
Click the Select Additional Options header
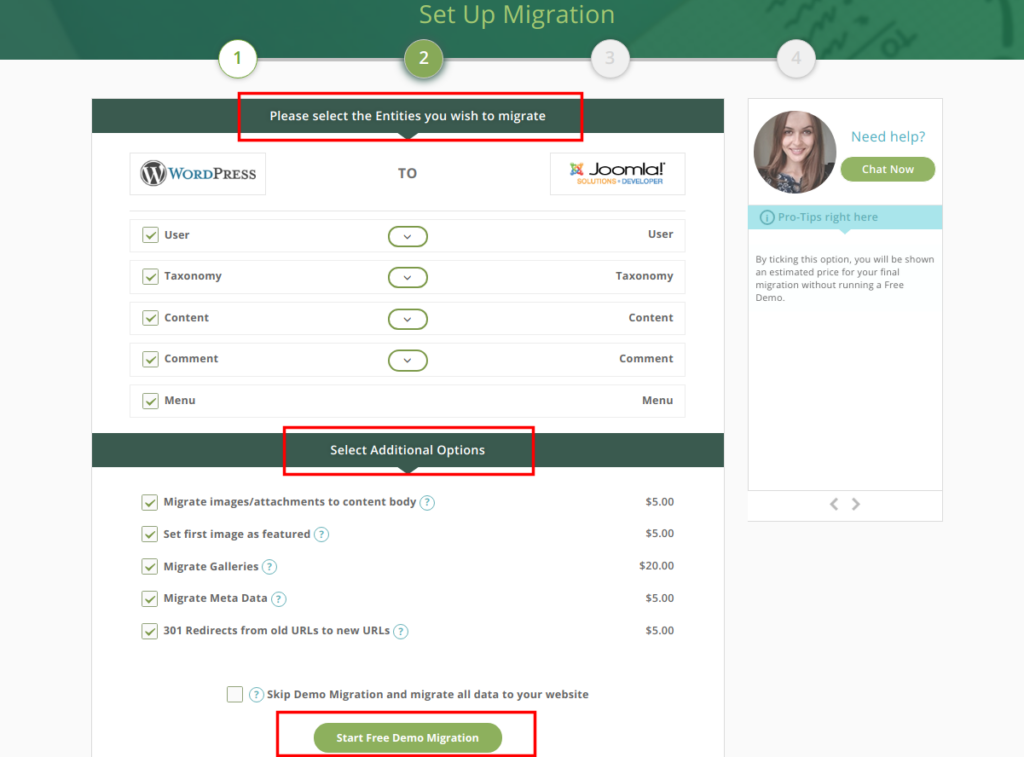pyautogui.click(x=408, y=450)
